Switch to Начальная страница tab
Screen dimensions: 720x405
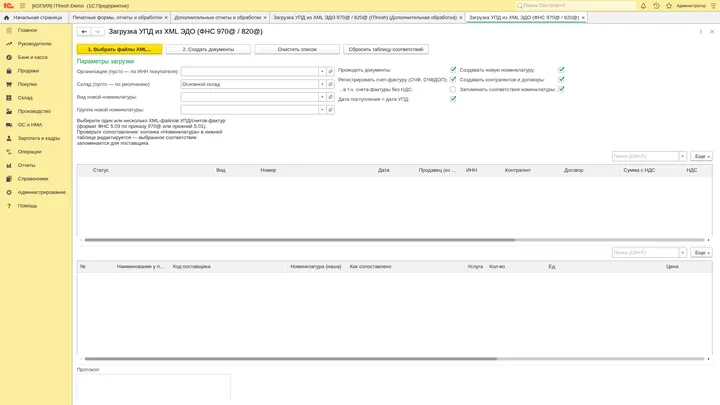[x=33, y=17]
